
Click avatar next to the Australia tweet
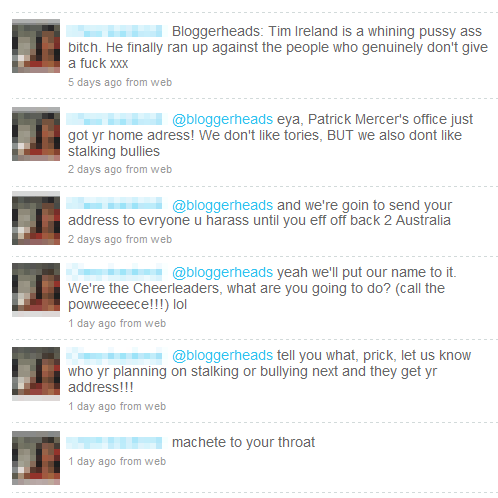pyautogui.click(x=36, y=218)
